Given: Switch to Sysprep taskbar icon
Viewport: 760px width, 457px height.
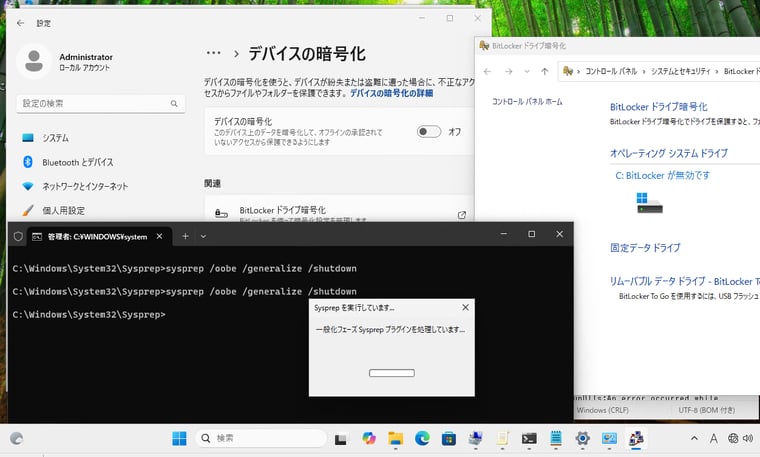Looking at the screenshot, I should [636, 439].
